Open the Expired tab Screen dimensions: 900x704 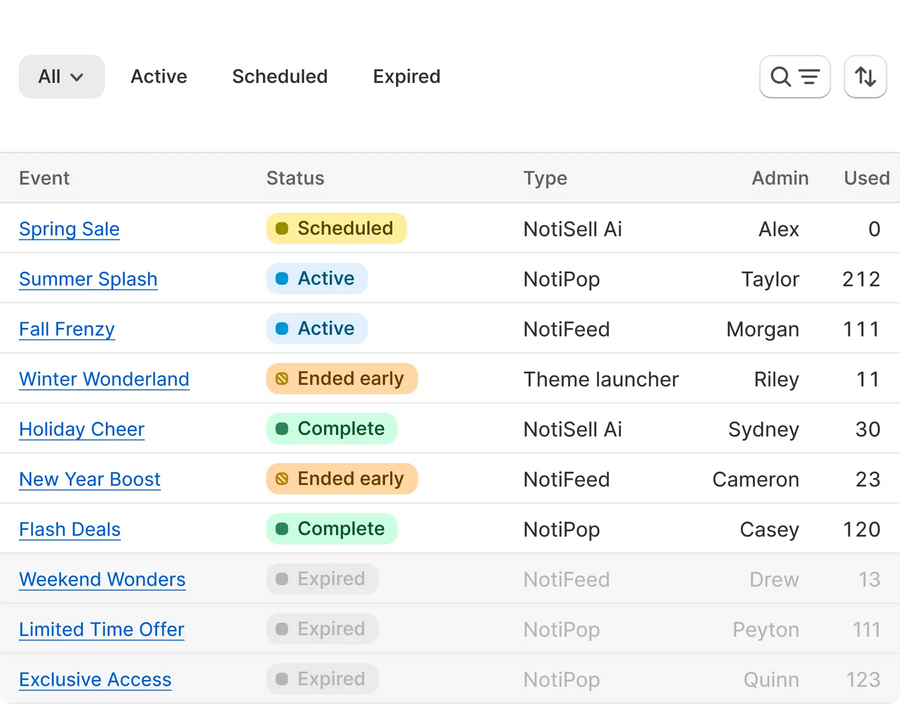[x=406, y=76]
